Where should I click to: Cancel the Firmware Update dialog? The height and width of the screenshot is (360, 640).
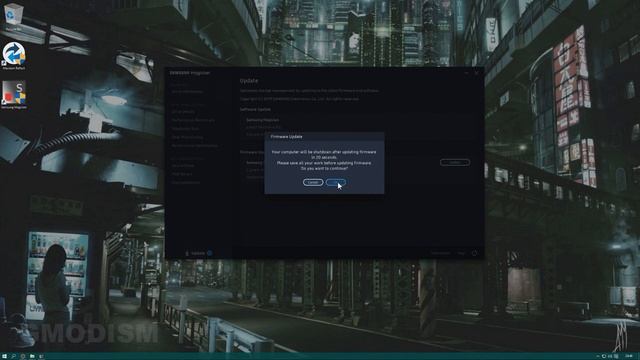[313, 182]
